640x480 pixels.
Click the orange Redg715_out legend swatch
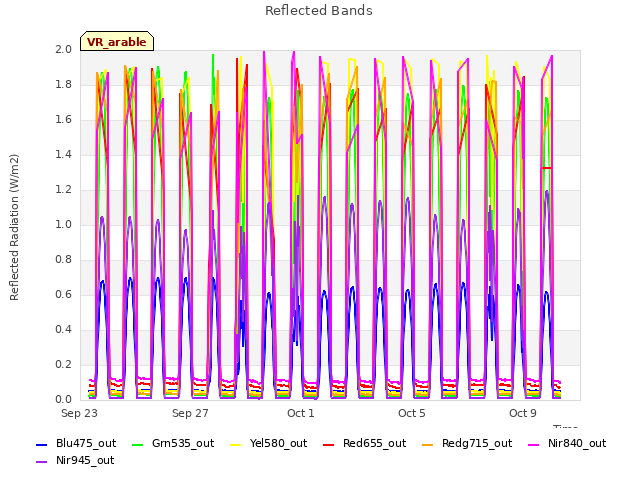click(x=427, y=445)
